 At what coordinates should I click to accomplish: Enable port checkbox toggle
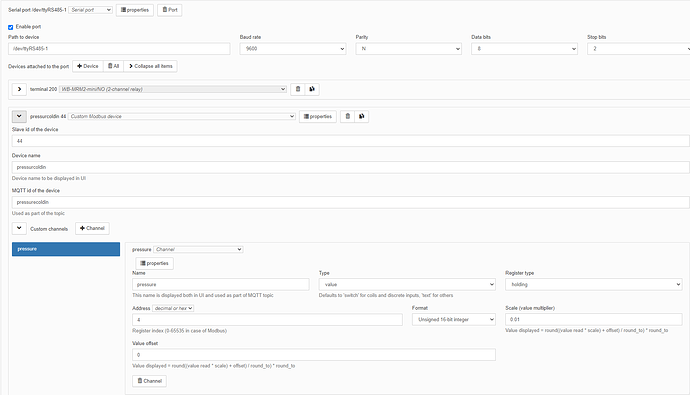pos(11,27)
